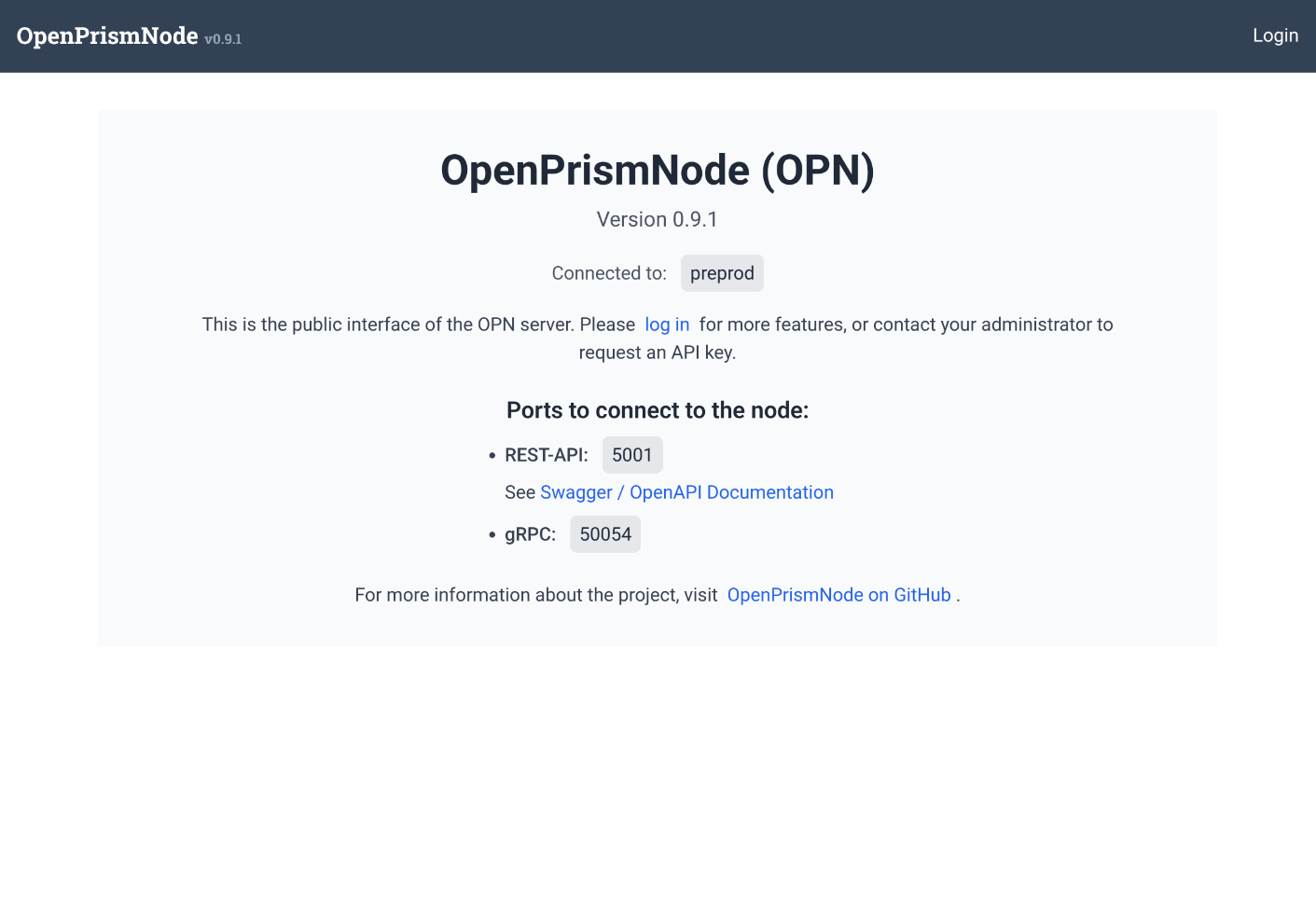Image resolution: width=1316 pixels, height=912 pixels.
Task: Click the preprod network badge
Action: click(722, 273)
